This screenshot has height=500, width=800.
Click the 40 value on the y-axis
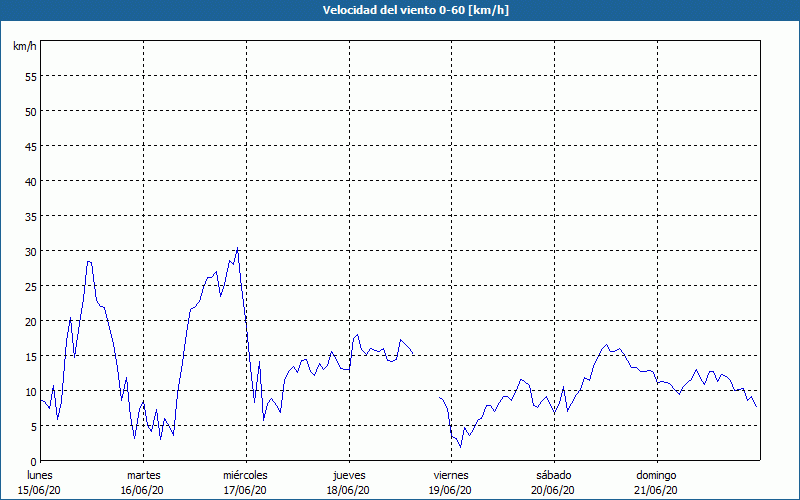coord(31,182)
